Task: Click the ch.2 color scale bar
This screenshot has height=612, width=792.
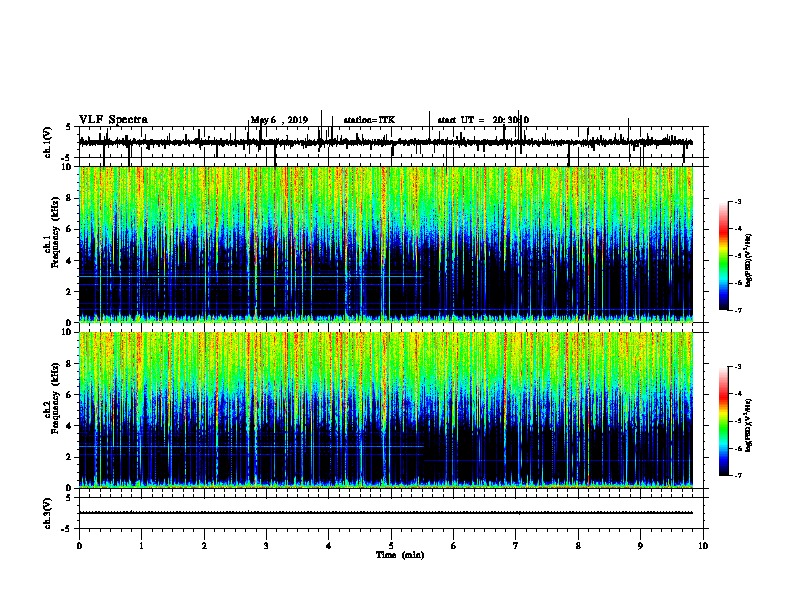Action: (723, 421)
